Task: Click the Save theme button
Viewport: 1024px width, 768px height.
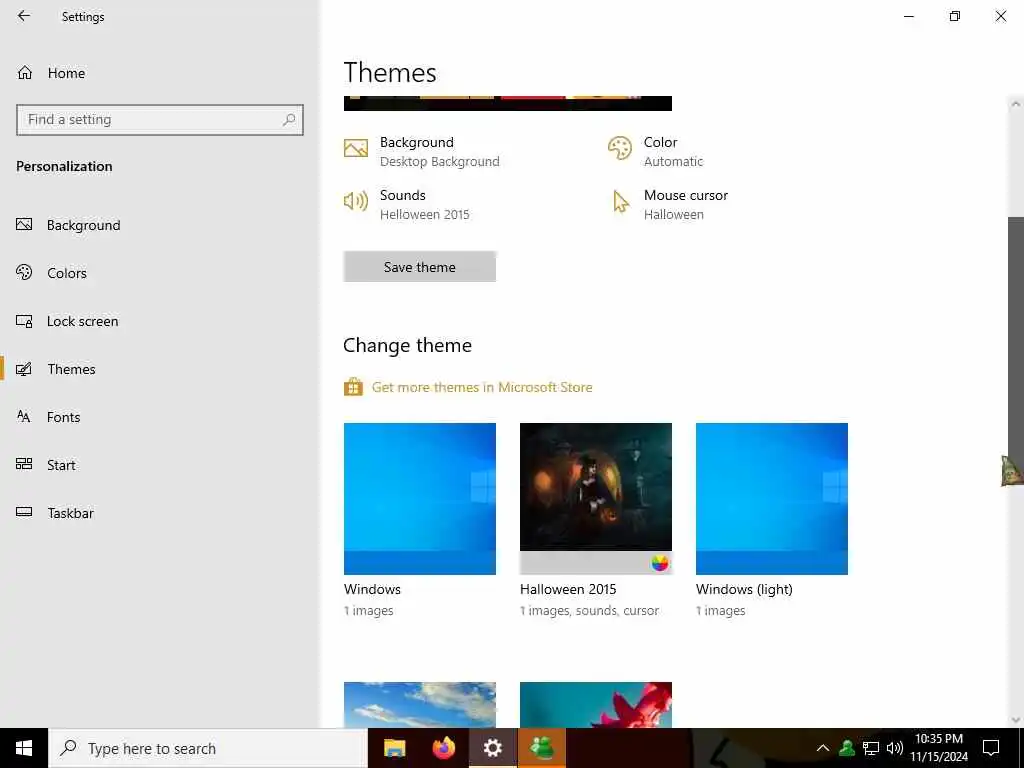Action: click(x=420, y=267)
